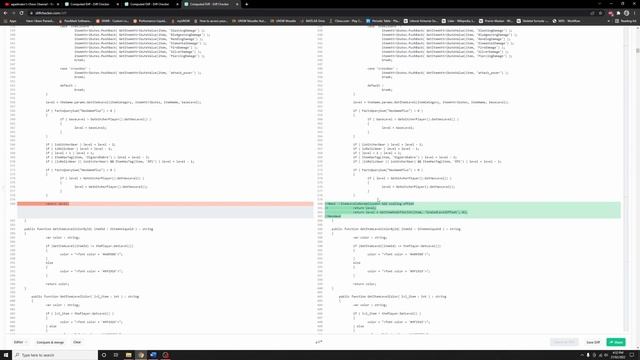Screen dimensions: 640x360
Task: Click the green Share button
Action: point(616,342)
